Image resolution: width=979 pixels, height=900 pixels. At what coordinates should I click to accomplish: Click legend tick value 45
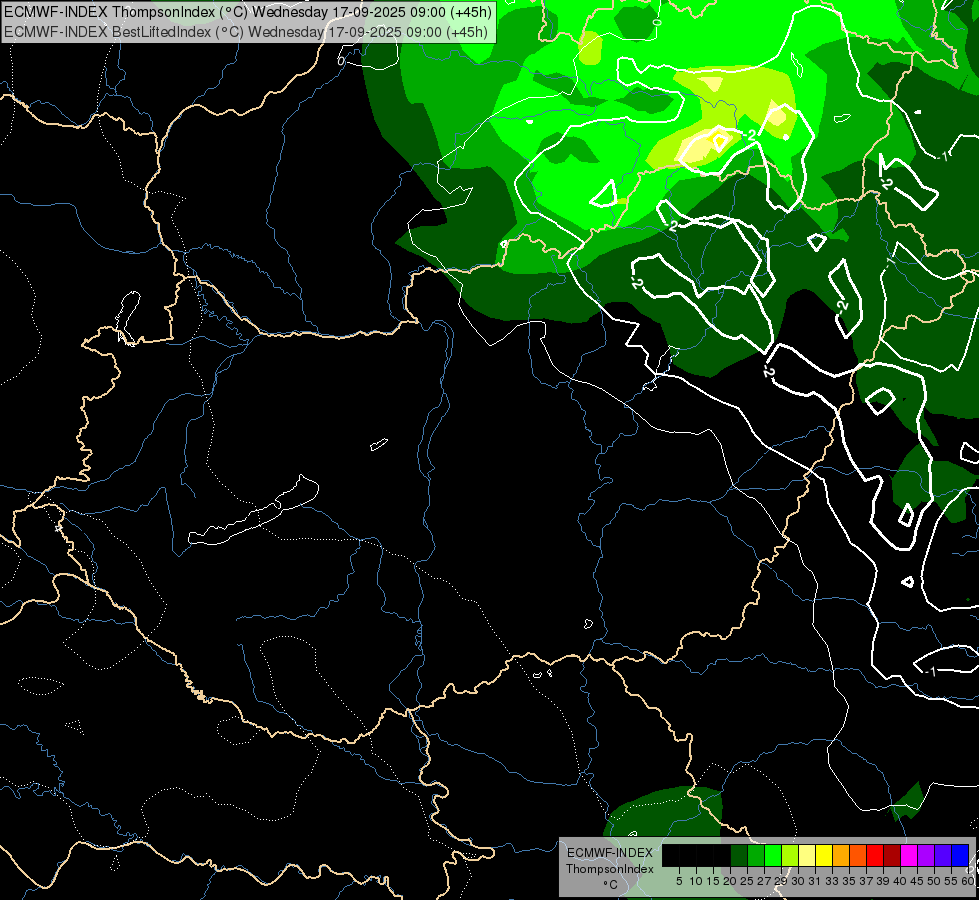917,881
